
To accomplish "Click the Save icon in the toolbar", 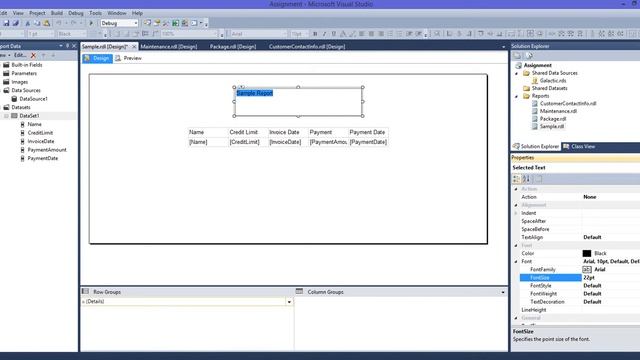I will [x=6, y=23].
